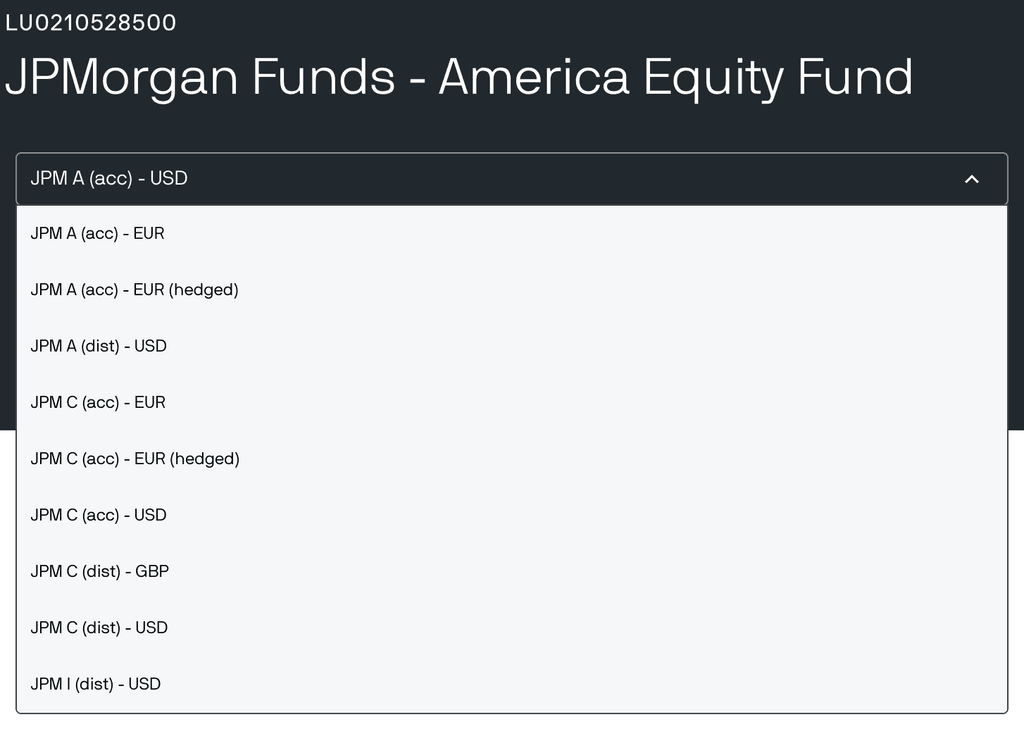This screenshot has height=734, width=1024.
Task: Click the ISIN code LU0210528500
Action: pyautogui.click(x=91, y=22)
